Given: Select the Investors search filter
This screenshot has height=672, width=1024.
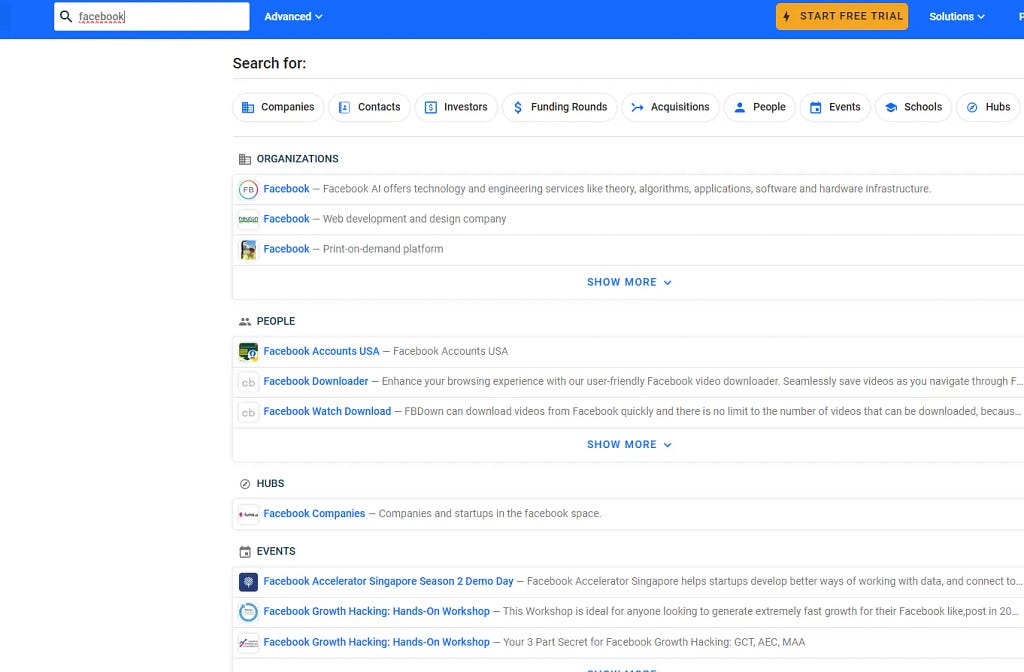Looking at the screenshot, I should tap(456, 107).
